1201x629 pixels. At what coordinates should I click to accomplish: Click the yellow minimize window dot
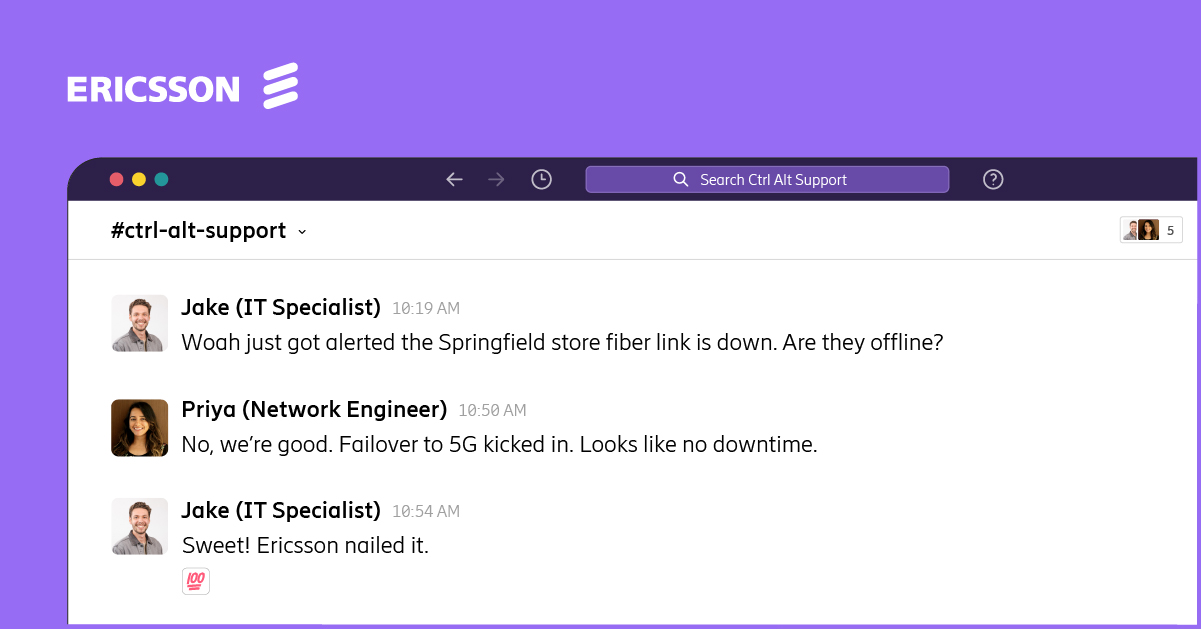(139, 180)
